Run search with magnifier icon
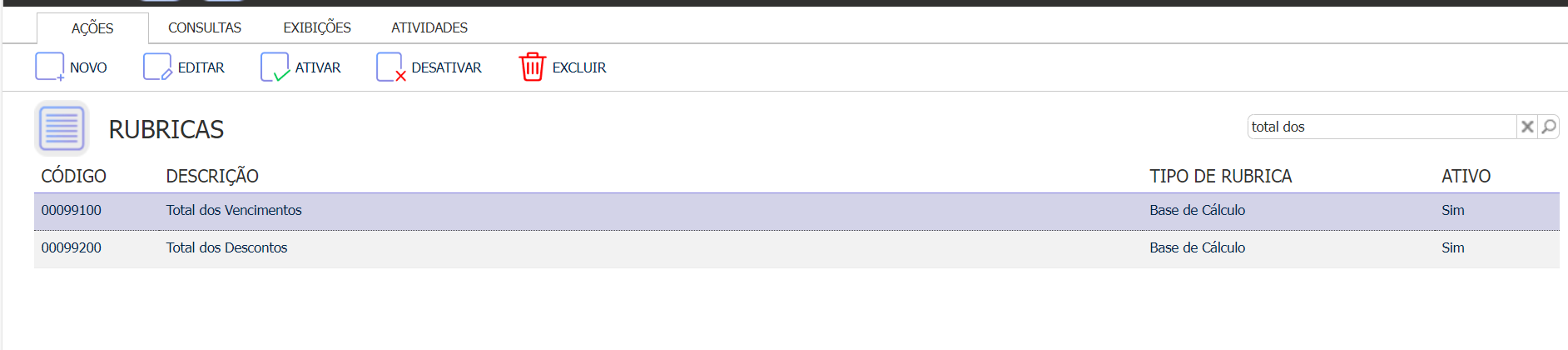1568x350 pixels. (1548, 127)
